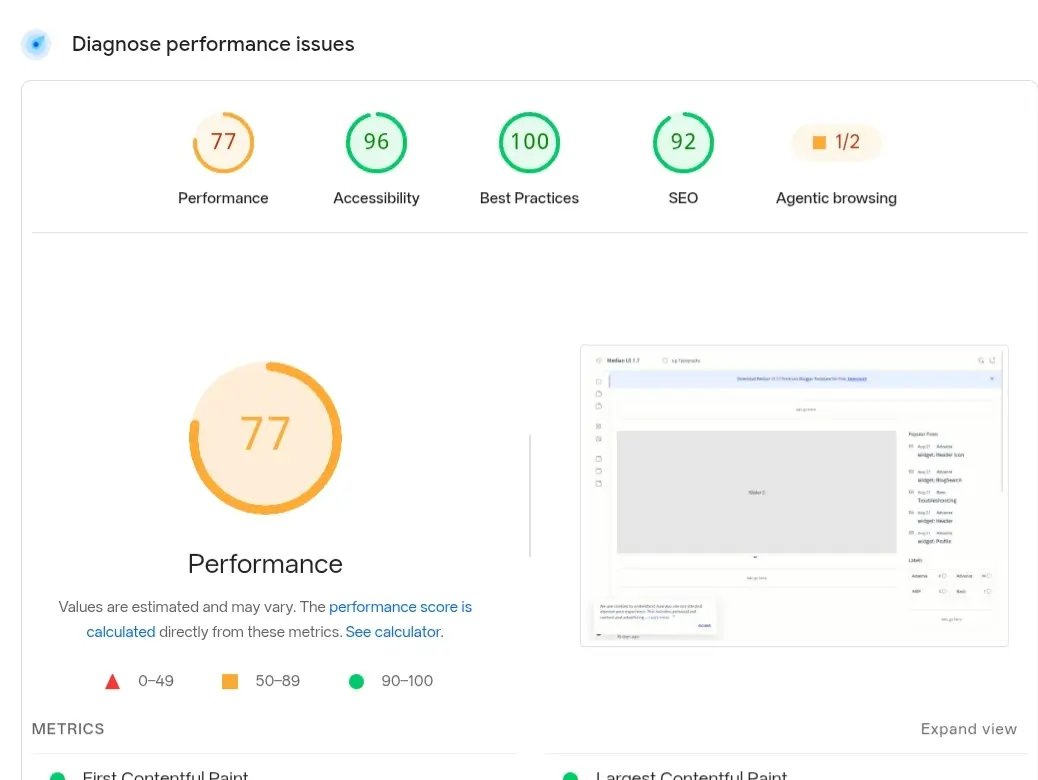Screen dimensions: 1038x780
Task: Click the green dot beside Largest Contentful Paint
Action: (570, 776)
